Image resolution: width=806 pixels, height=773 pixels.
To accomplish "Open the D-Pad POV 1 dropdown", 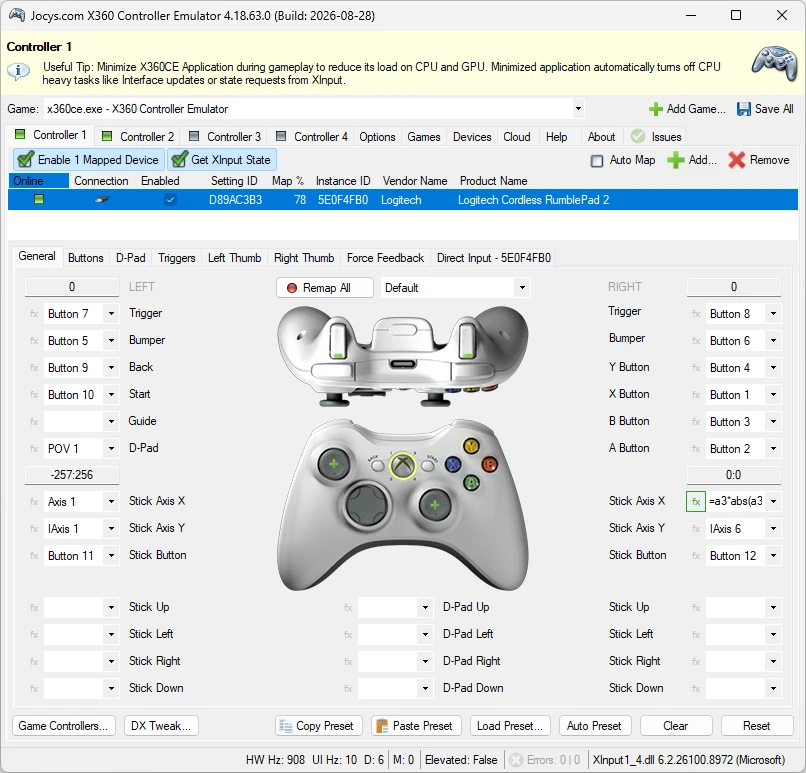I will (x=111, y=449).
